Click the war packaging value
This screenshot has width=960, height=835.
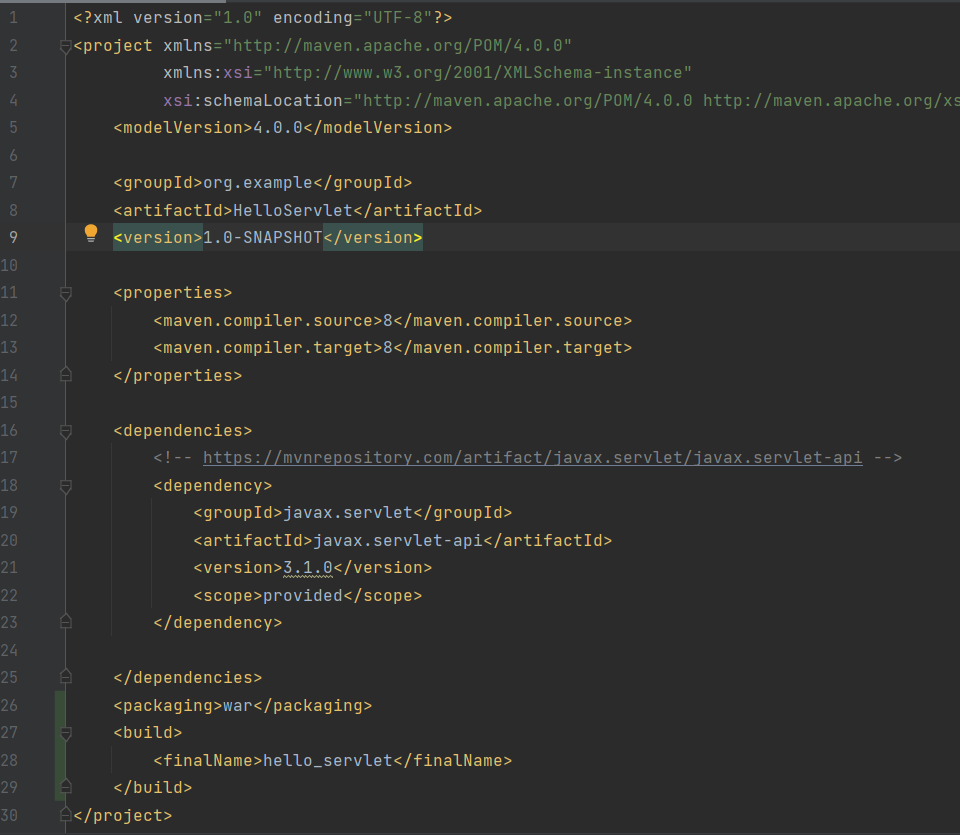[x=237, y=705]
